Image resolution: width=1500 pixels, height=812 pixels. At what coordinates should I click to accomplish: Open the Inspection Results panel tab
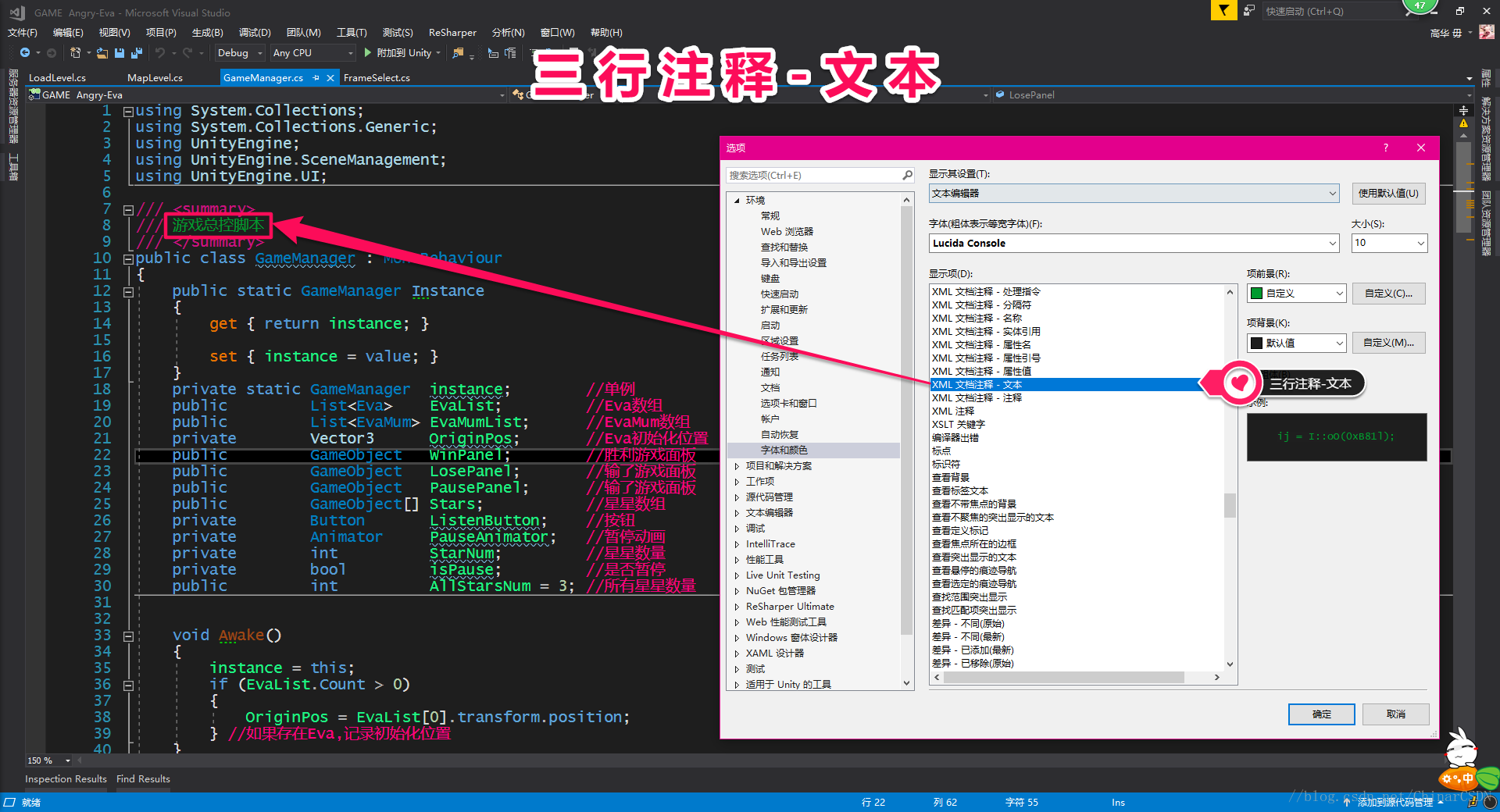click(66, 779)
